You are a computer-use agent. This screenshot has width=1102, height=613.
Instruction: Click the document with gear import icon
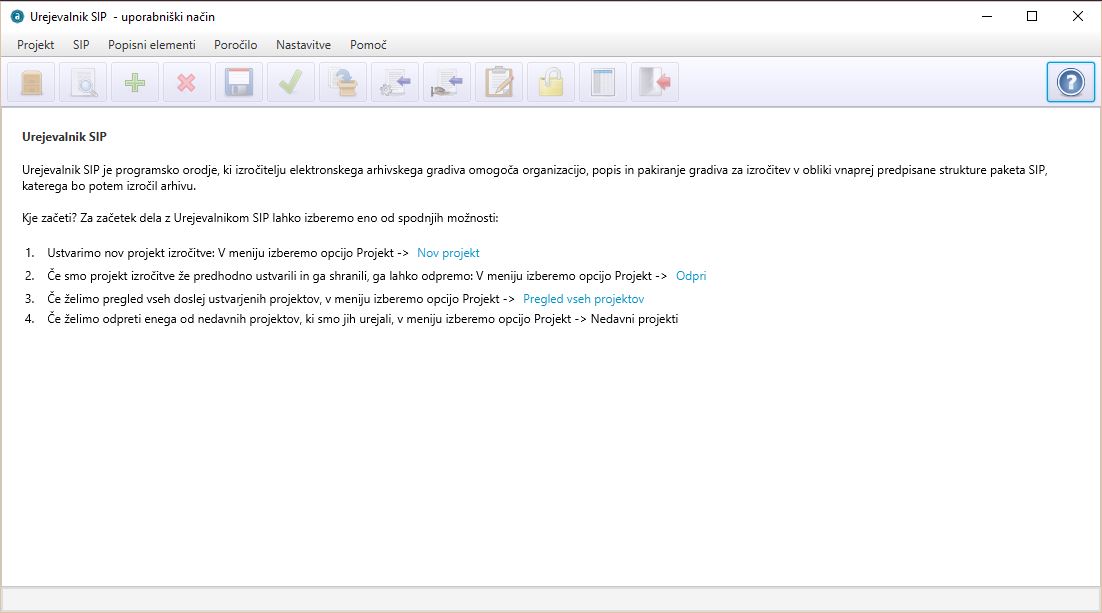[x=394, y=83]
